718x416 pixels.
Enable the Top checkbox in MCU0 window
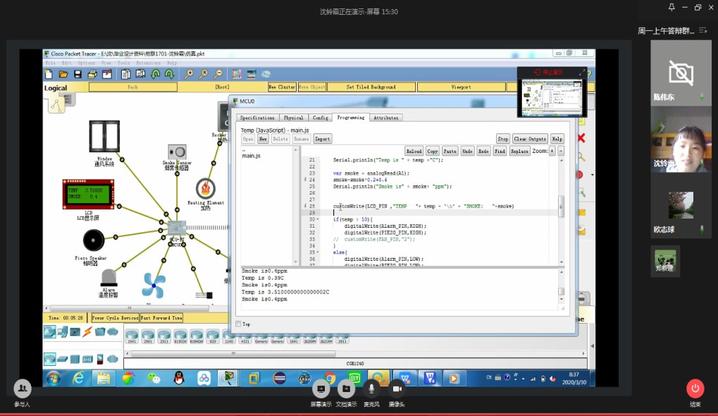click(238, 323)
